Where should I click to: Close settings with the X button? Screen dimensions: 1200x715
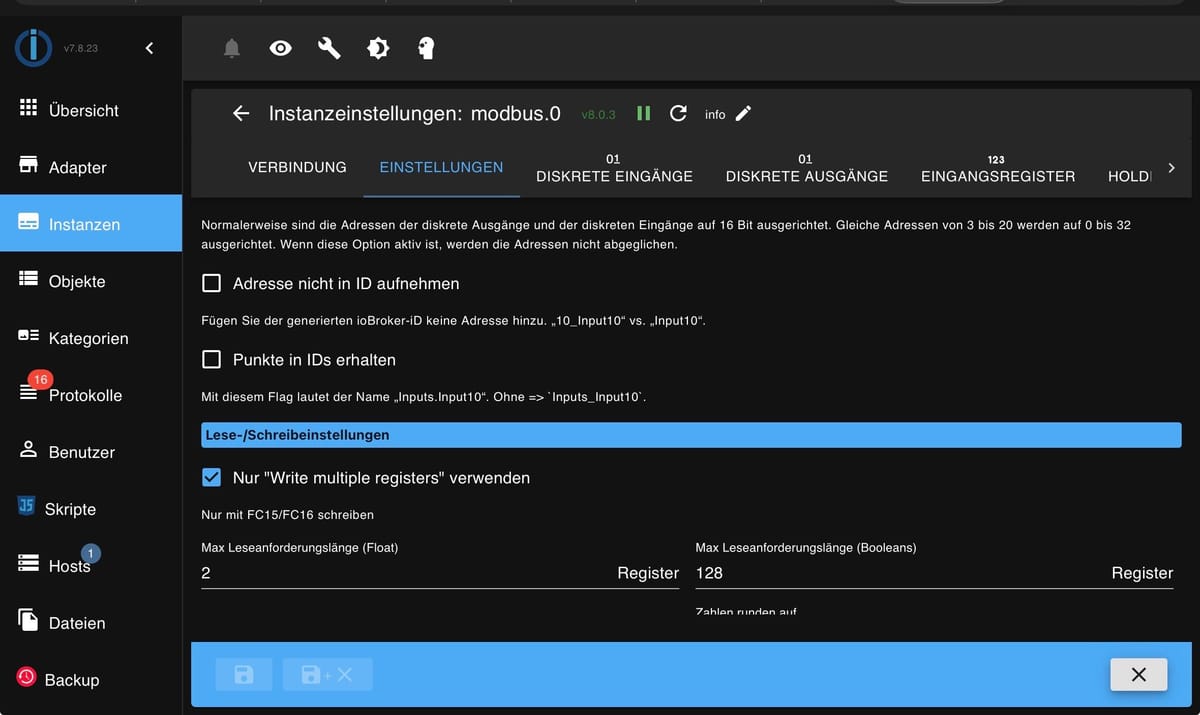(1138, 674)
